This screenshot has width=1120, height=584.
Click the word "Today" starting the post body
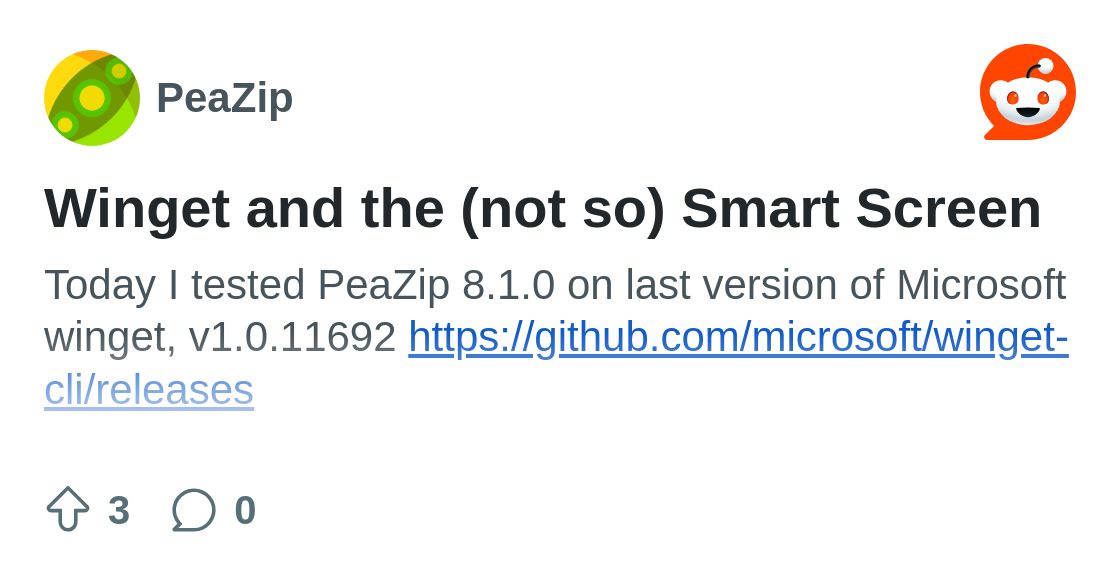[99, 285]
